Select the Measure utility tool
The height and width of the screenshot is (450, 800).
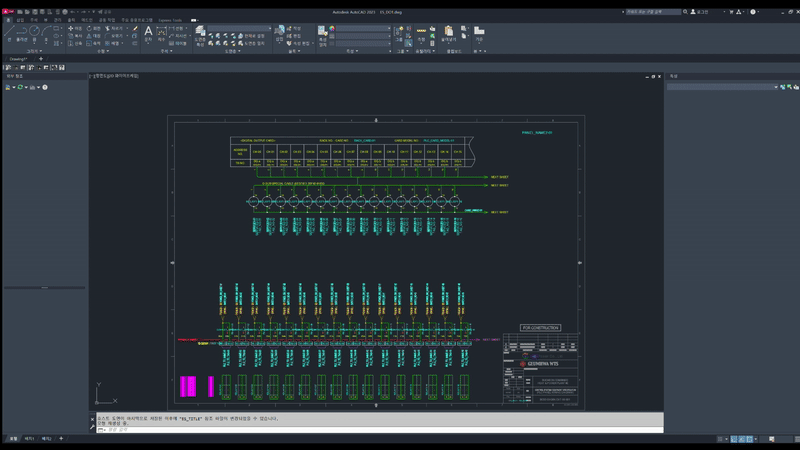(x=421, y=34)
